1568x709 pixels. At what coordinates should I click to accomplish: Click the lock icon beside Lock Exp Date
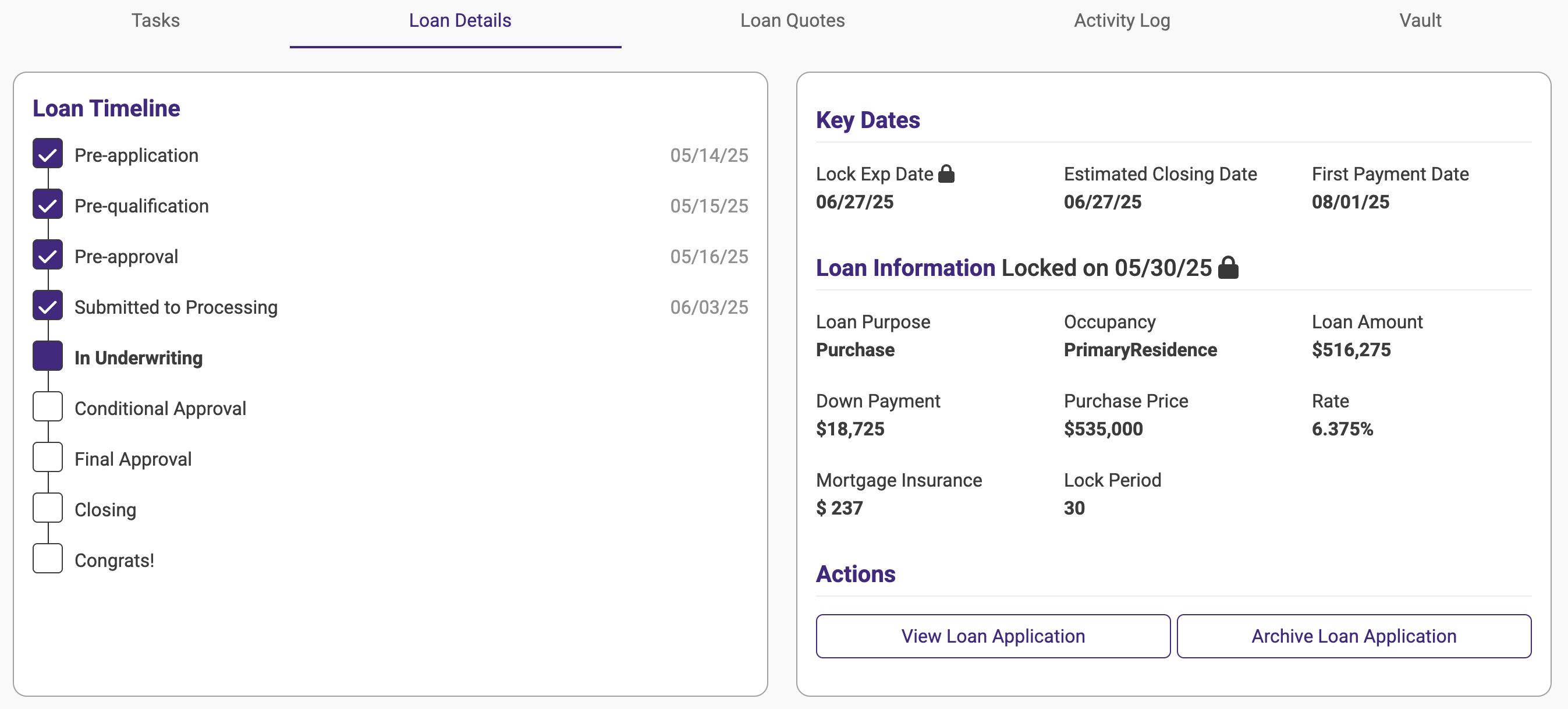[x=946, y=174]
